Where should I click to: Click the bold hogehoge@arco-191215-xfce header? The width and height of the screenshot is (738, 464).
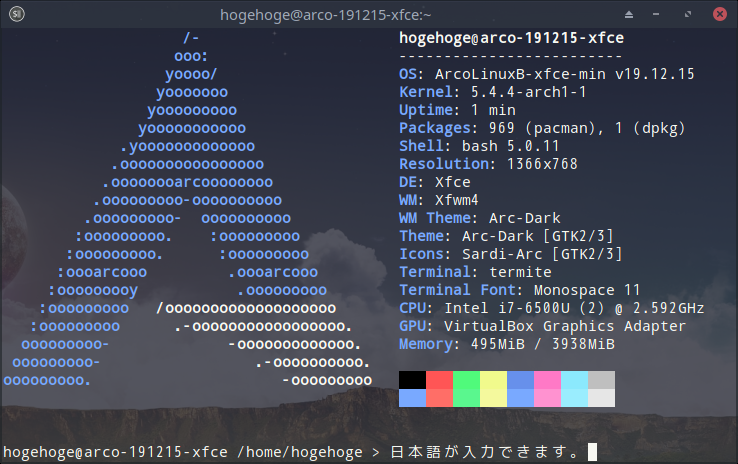512,38
